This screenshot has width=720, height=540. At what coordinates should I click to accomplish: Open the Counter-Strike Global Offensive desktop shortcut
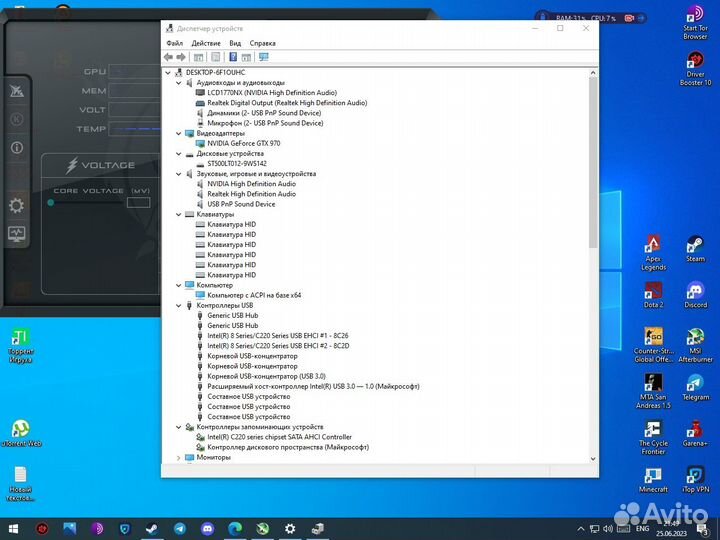(653, 345)
